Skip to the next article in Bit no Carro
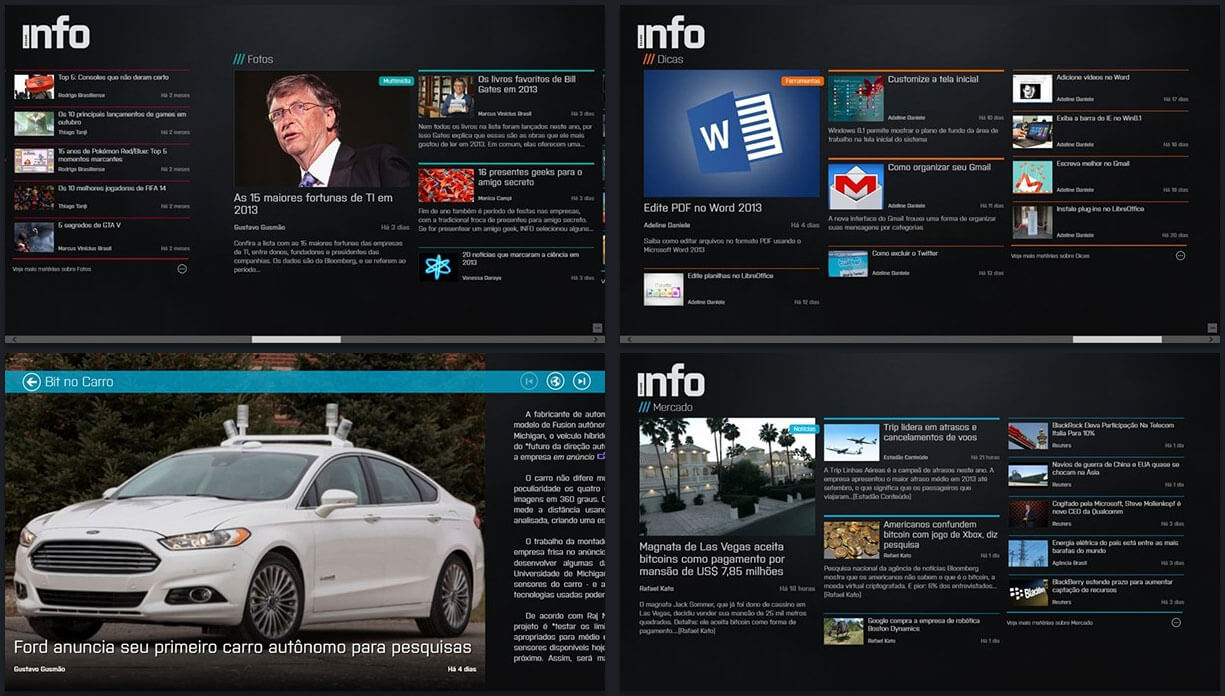1225x696 pixels. coord(582,381)
